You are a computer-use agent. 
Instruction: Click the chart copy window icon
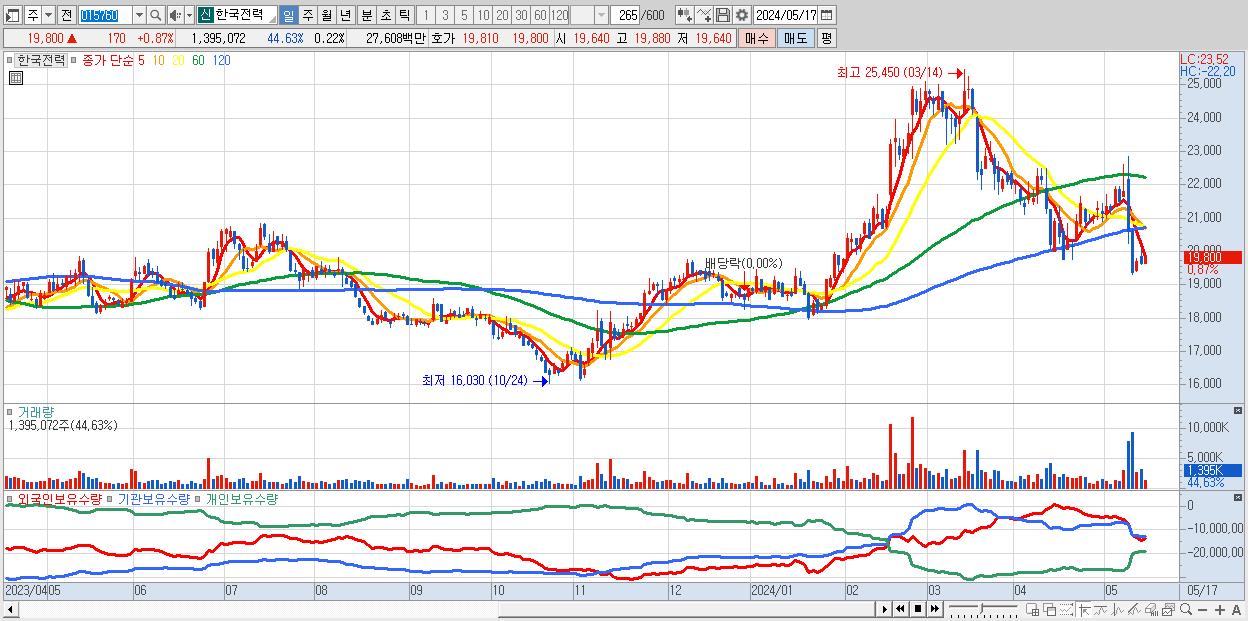(1168, 609)
